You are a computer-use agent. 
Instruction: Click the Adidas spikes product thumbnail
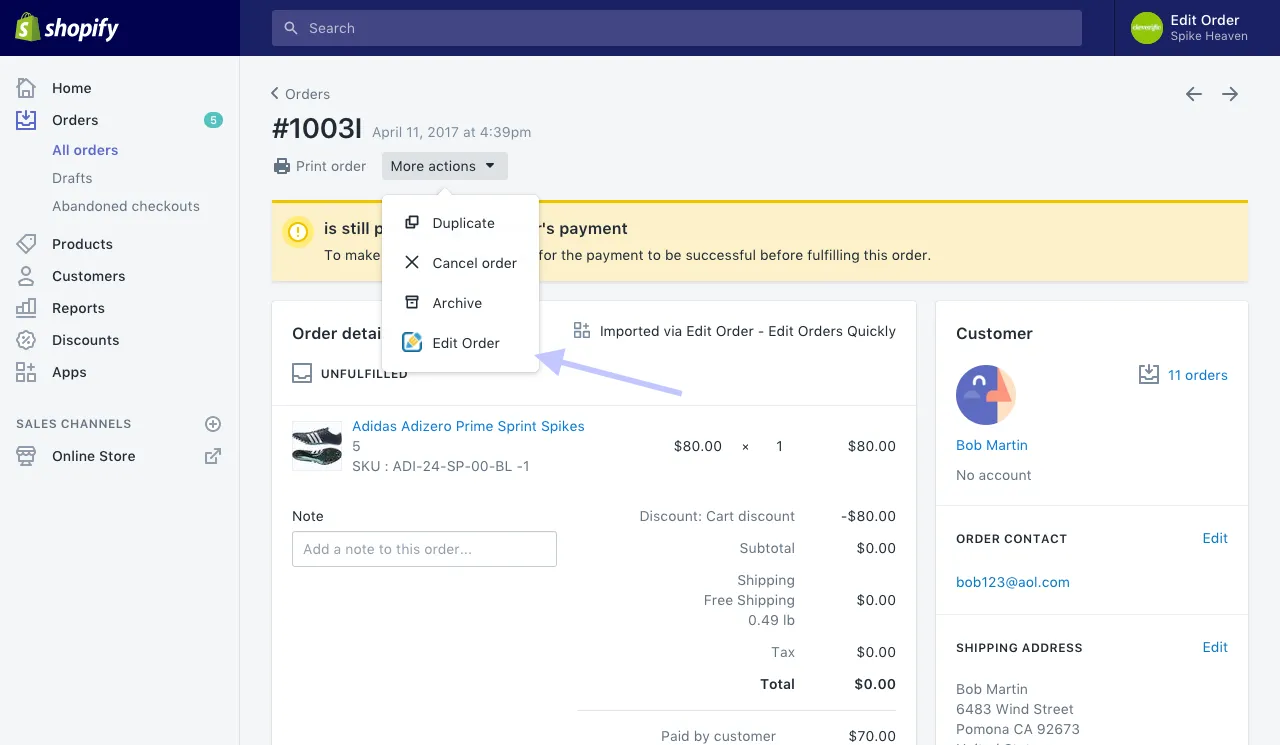(x=317, y=446)
